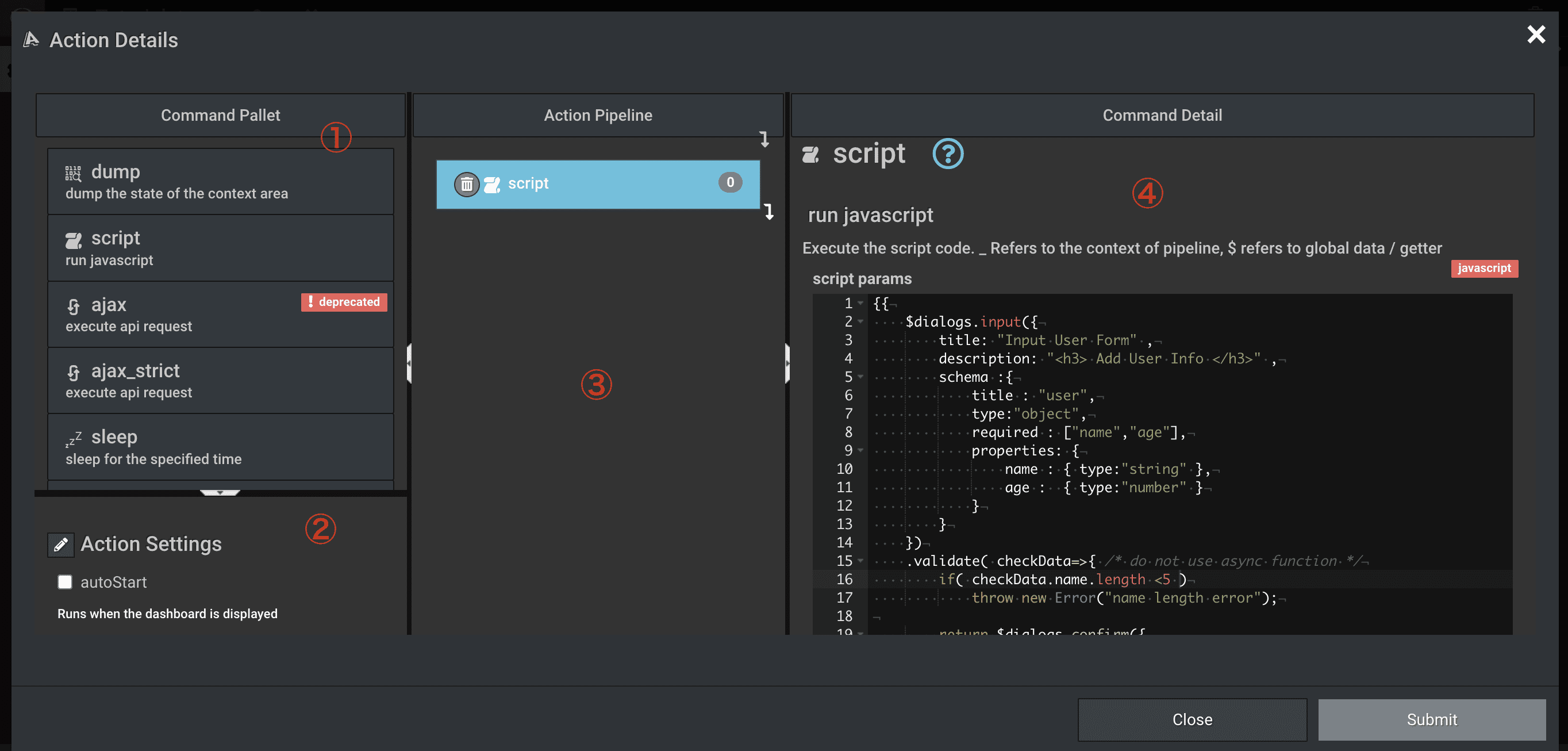The width and height of the screenshot is (1568, 751).
Task: Fold the validate block at line 15
Action: (860, 561)
